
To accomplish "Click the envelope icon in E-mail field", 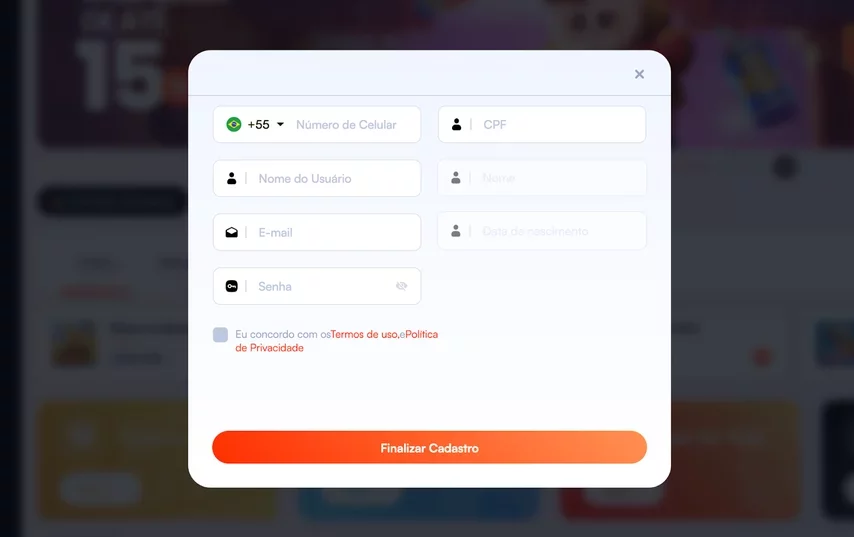I will pyautogui.click(x=231, y=232).
